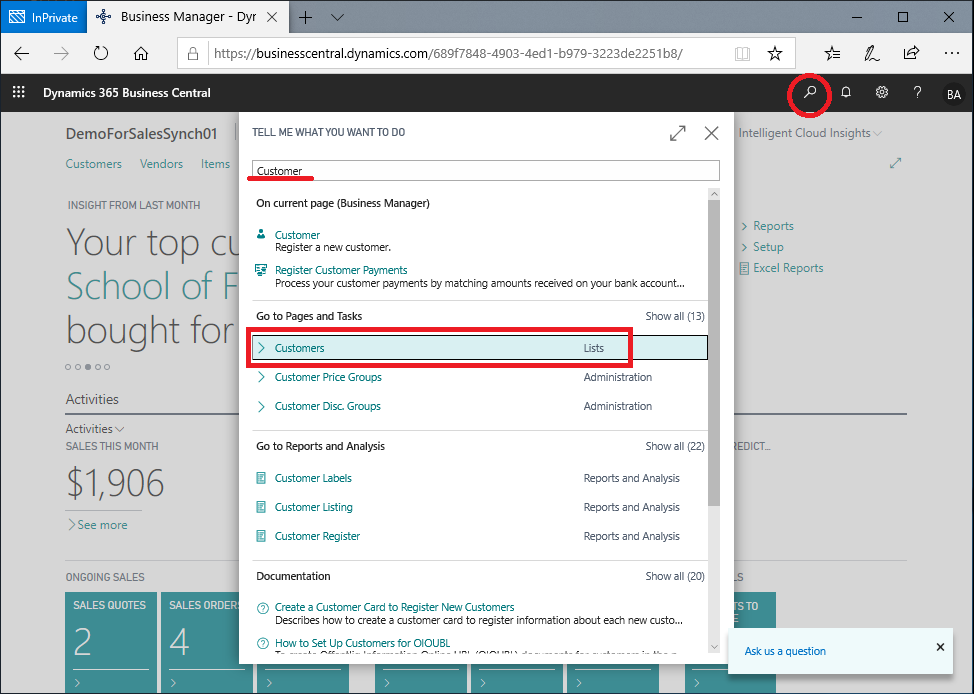Go to the browser home page
This screenshot has height=694, width=974.
click(141, 53)
